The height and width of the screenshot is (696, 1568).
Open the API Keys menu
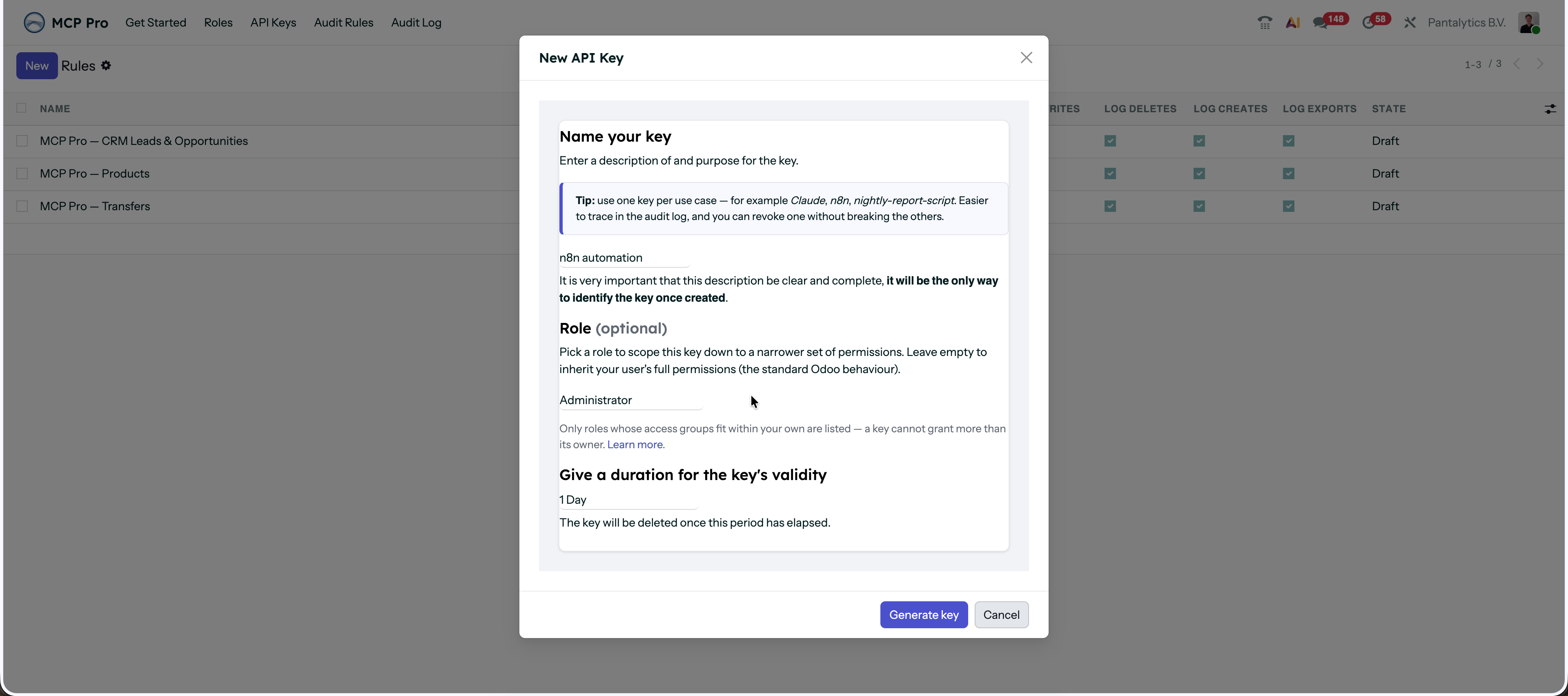tap(273, 22)
